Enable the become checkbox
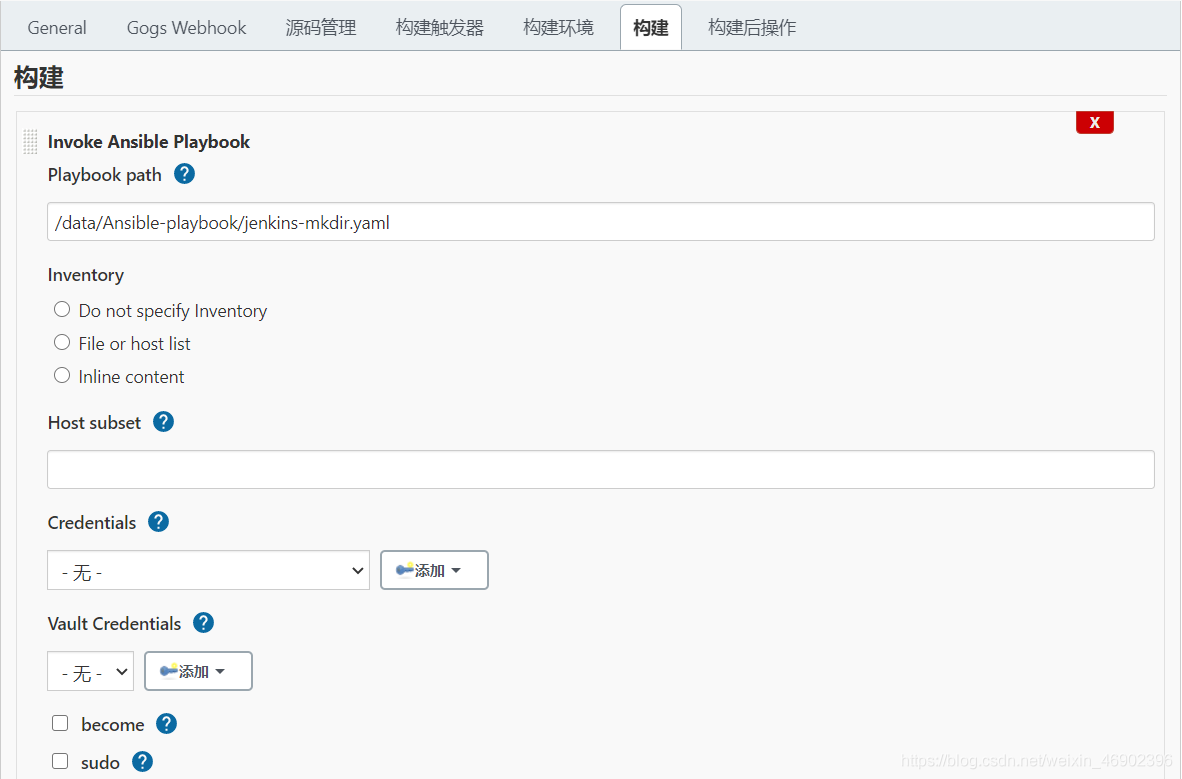Image resolution: width=1182 pixels, height=779 pixels. (60, 723)
